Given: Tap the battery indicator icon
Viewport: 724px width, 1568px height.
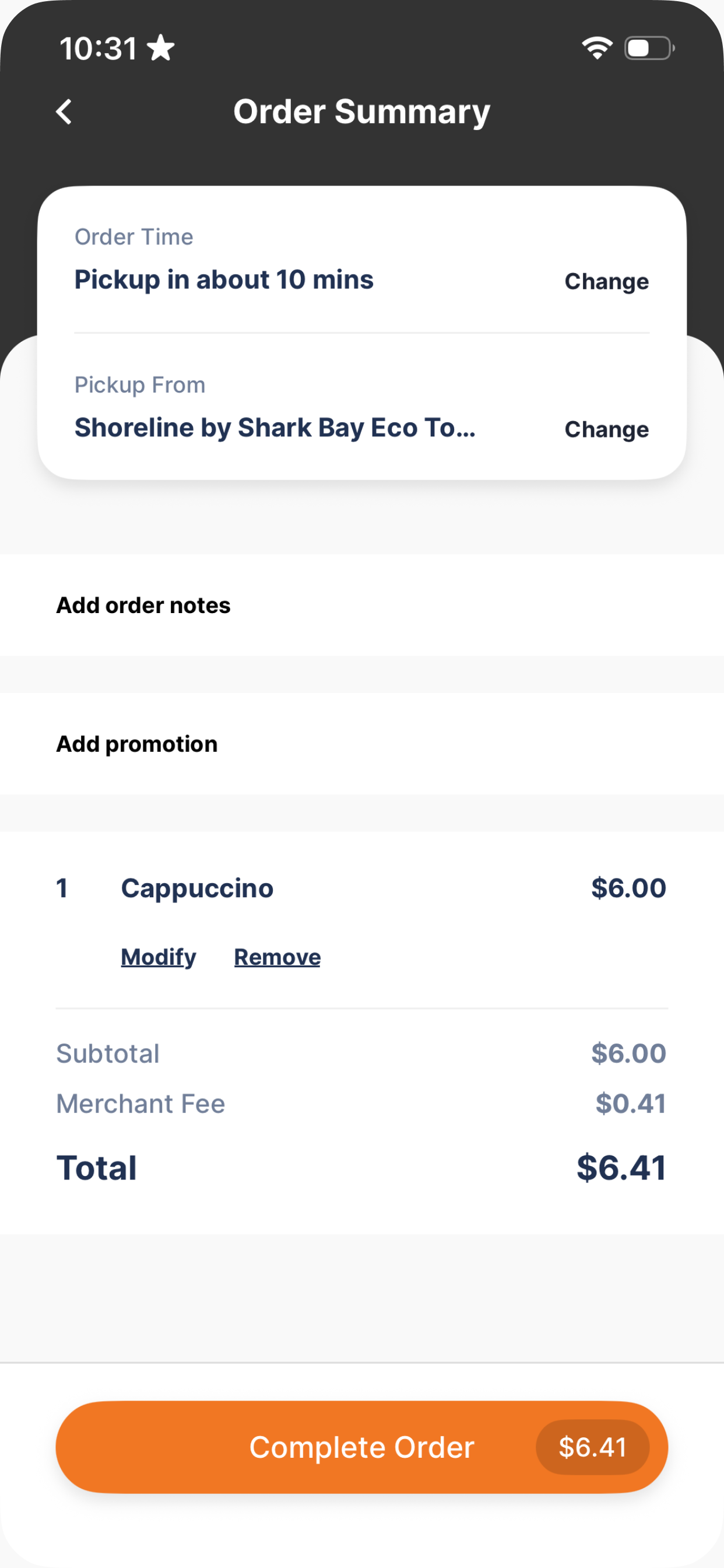Looking at the screenshot, I should (649, 48).
